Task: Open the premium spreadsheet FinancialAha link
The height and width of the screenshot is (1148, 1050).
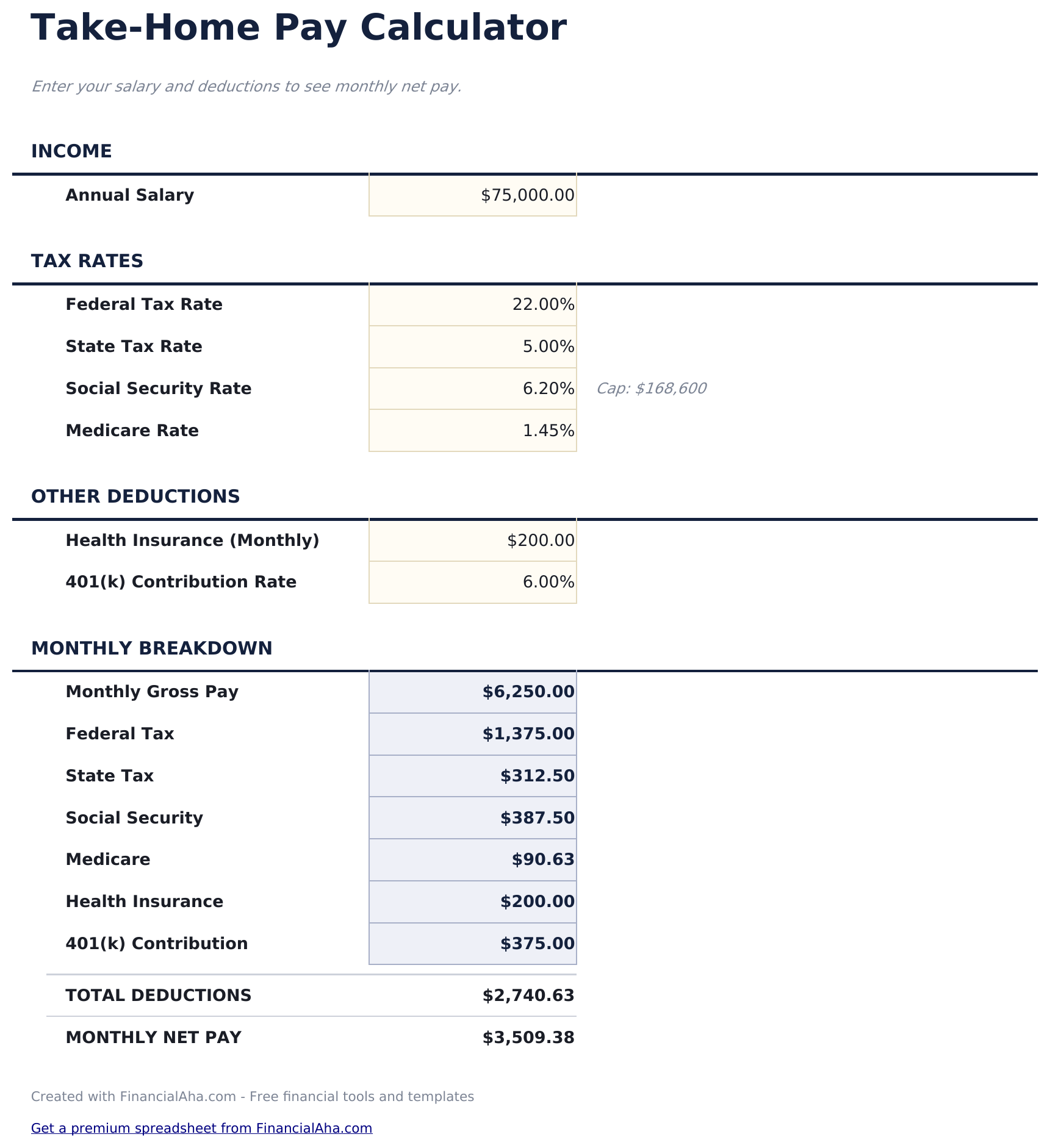Action: click(x=201, y=1128)
